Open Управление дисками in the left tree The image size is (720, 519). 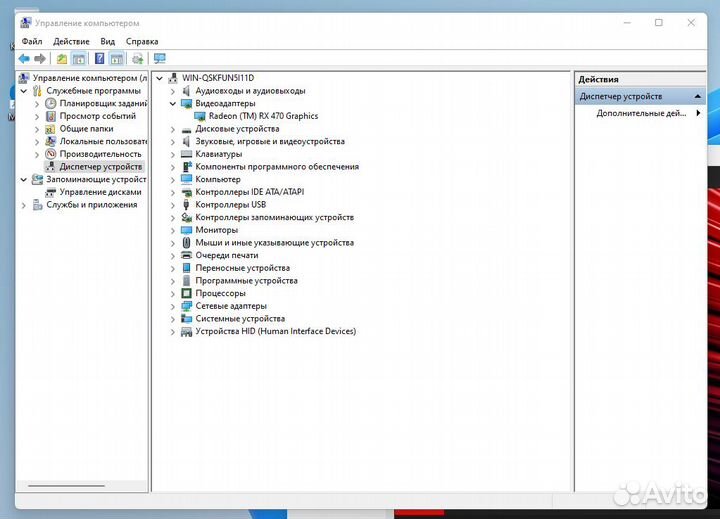pos(100,192)
